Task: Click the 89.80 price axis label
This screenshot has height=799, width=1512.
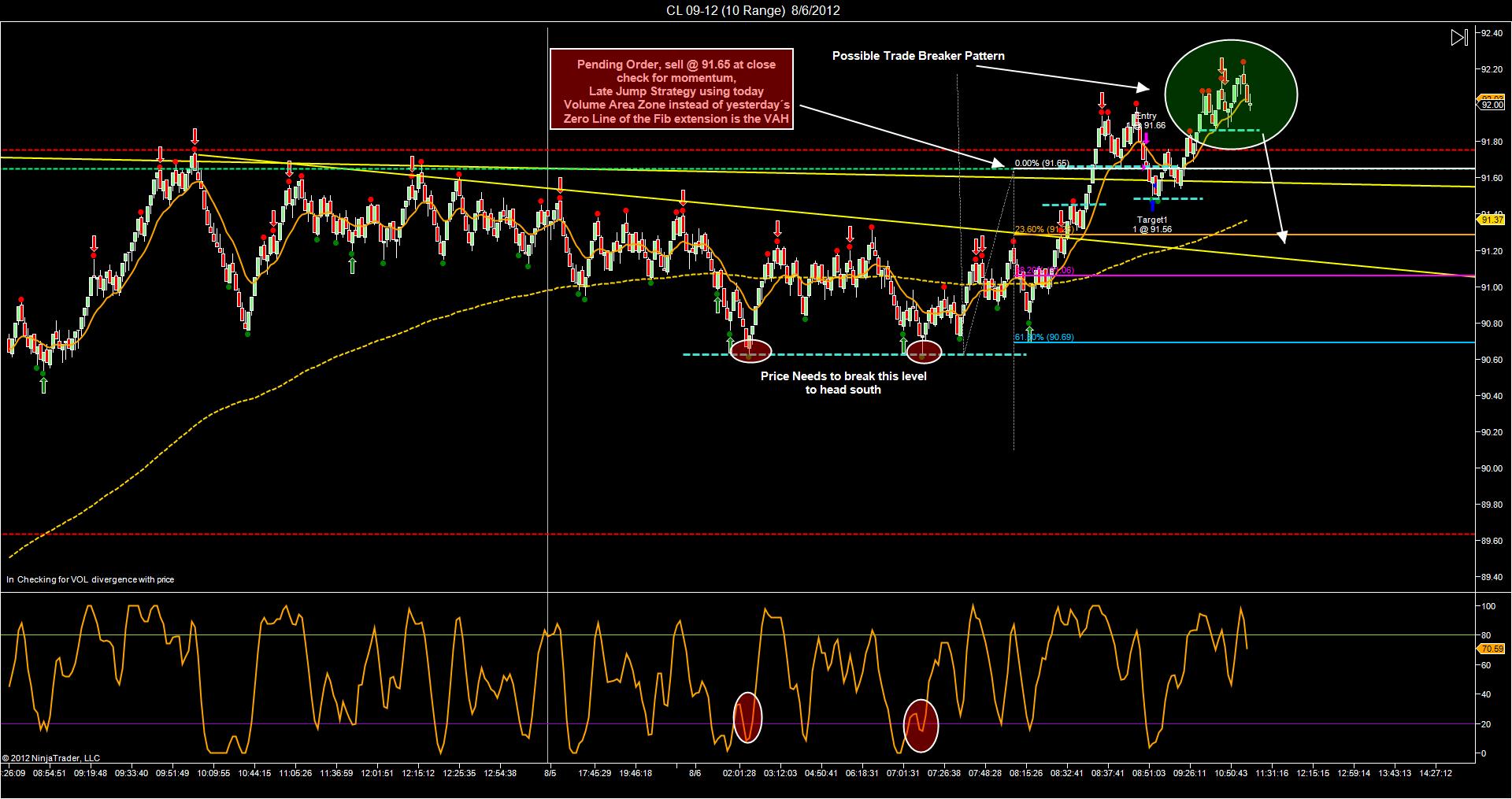Action: coord(1492,505)
